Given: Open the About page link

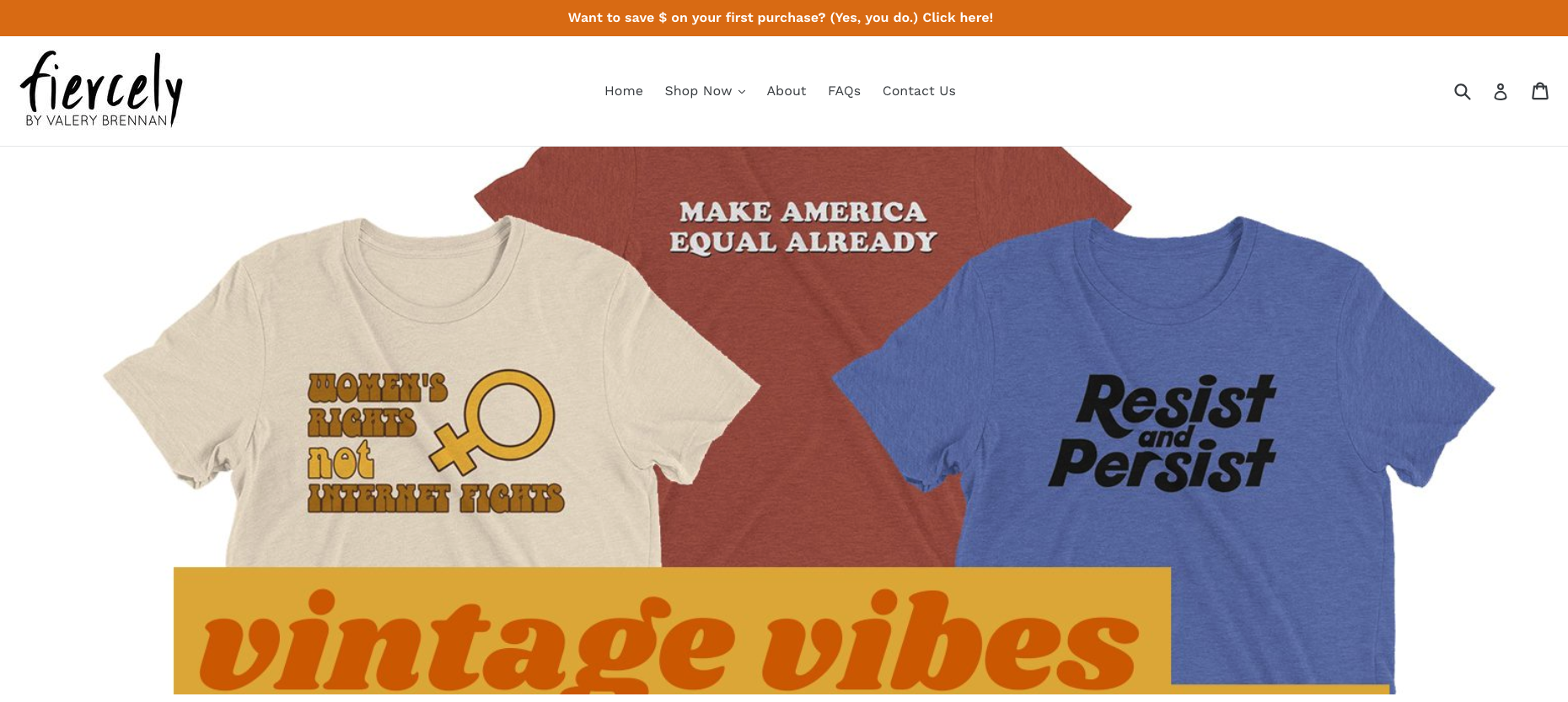Looking at the screenshot, I should 787,91.
